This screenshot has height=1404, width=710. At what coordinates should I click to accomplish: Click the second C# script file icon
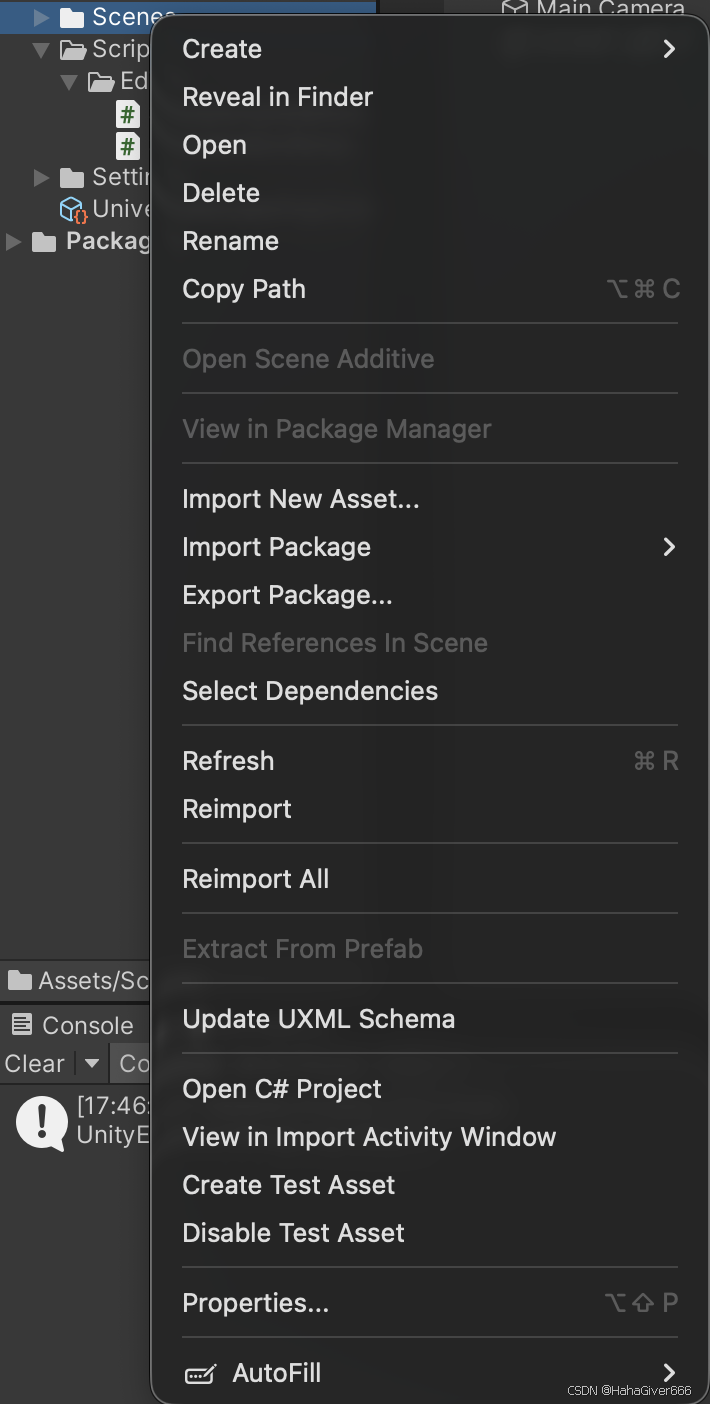pyautogui.click(x=128, y=147)
